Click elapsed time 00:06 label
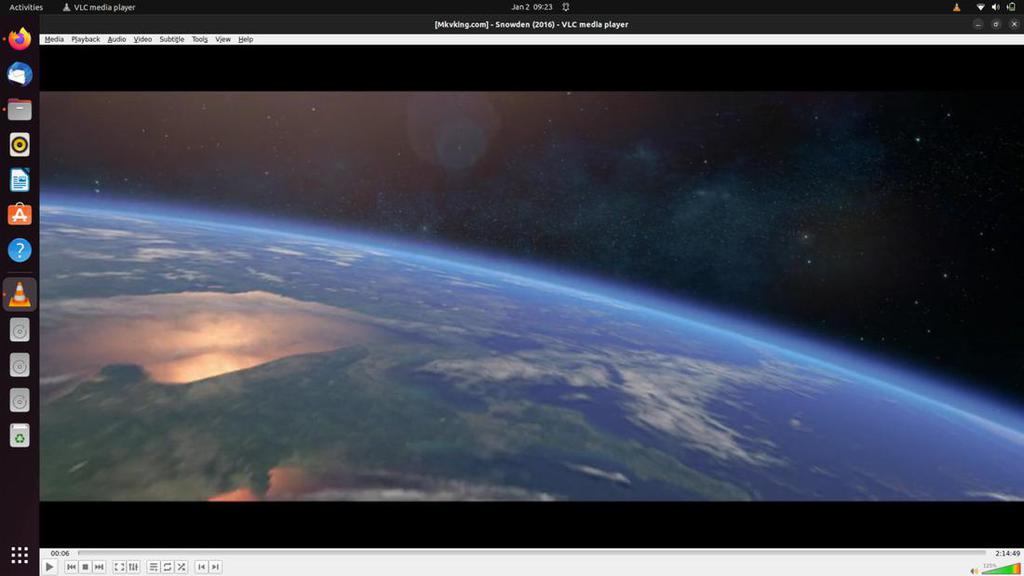 click(x=60, y=553)
